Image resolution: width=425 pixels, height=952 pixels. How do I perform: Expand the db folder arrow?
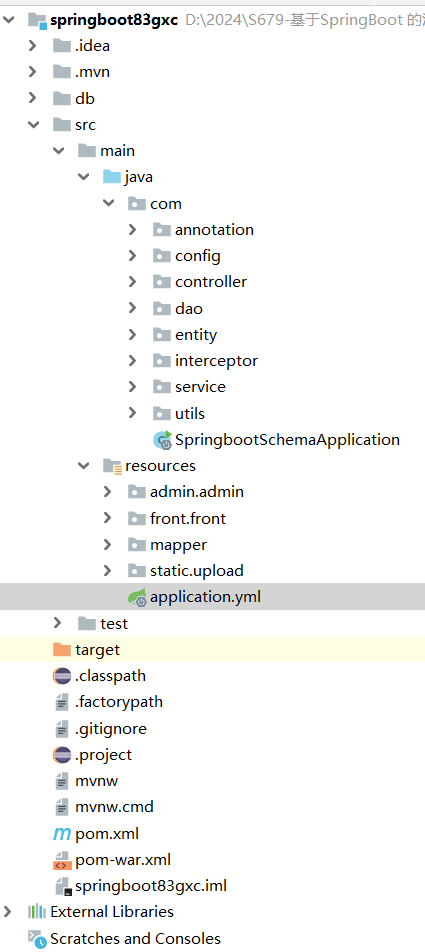tap(32, 98)
